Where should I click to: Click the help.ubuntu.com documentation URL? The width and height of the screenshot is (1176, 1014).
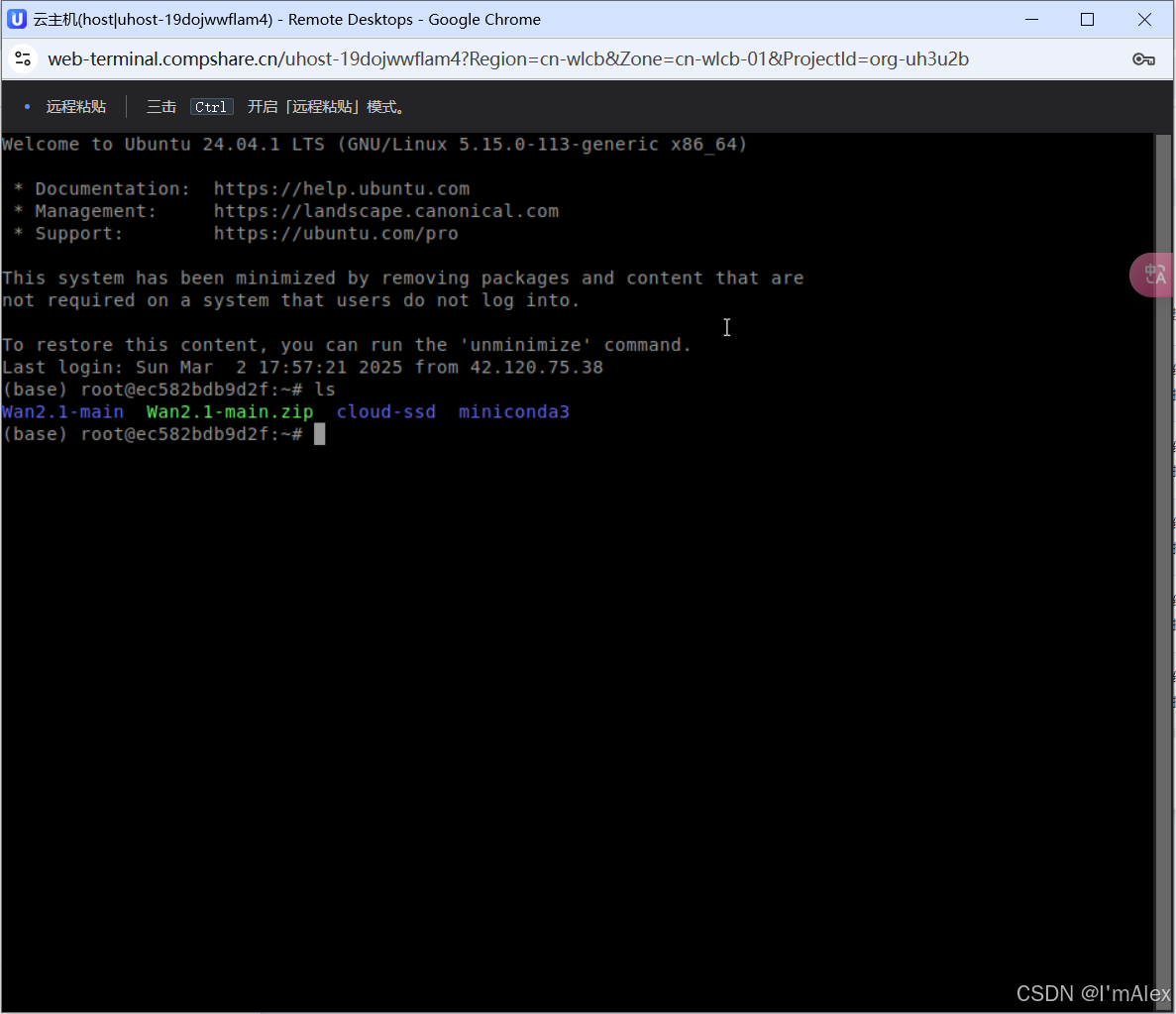341,188
